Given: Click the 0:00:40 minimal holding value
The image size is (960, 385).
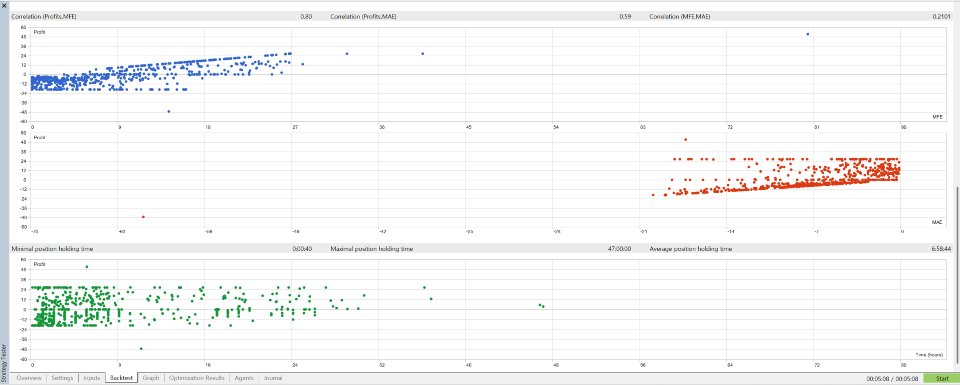Looking at the screenshot, I should pyautogui.click(x=302, y=249).
